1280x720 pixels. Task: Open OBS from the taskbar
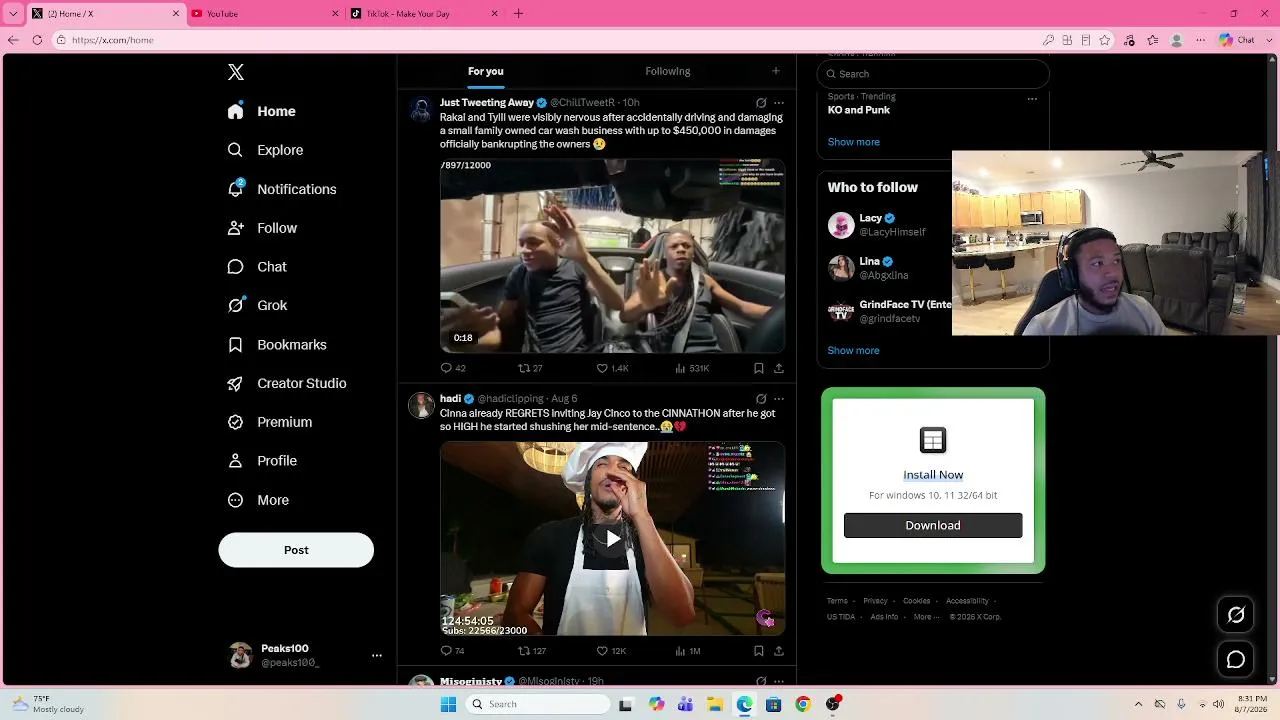pyautogui.click(x=833, y=704)
